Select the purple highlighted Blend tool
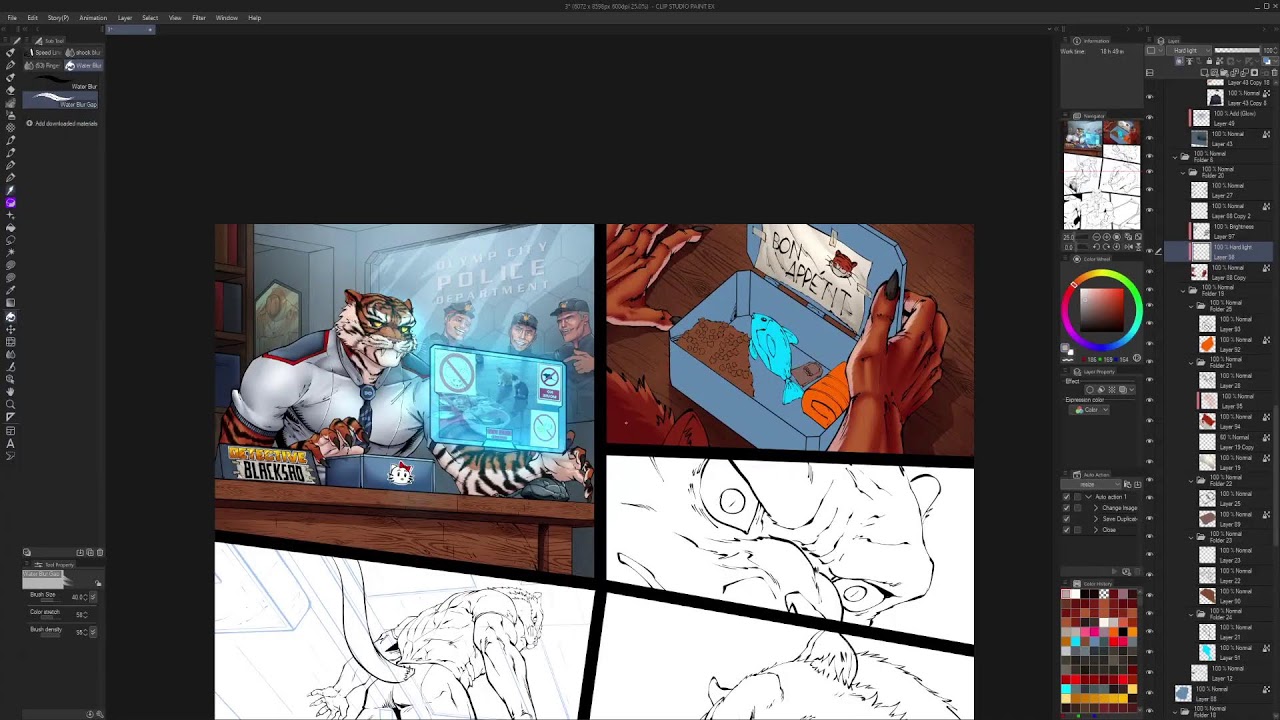 [10, 202]
